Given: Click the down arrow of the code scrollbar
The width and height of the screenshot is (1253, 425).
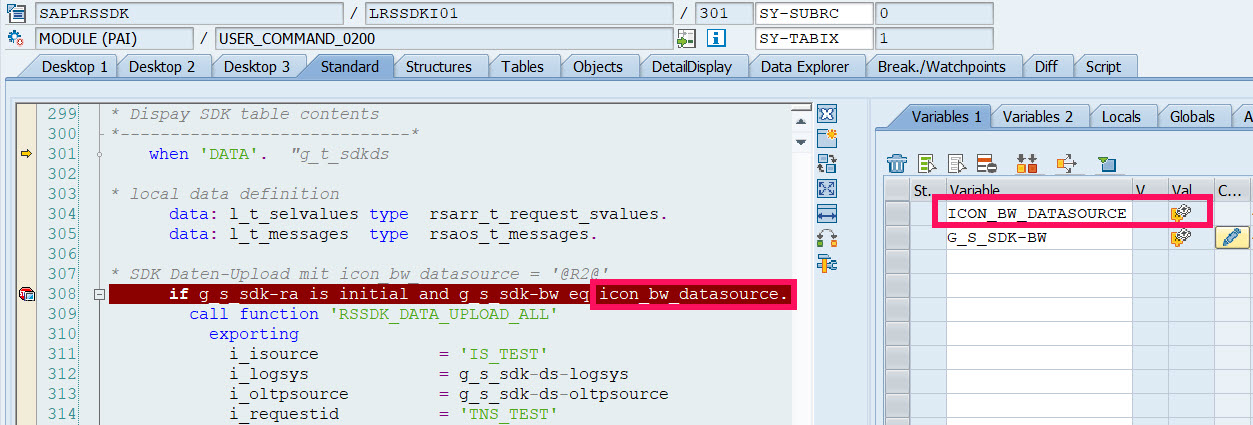Looking at the screenshot, I should [800, 142].
